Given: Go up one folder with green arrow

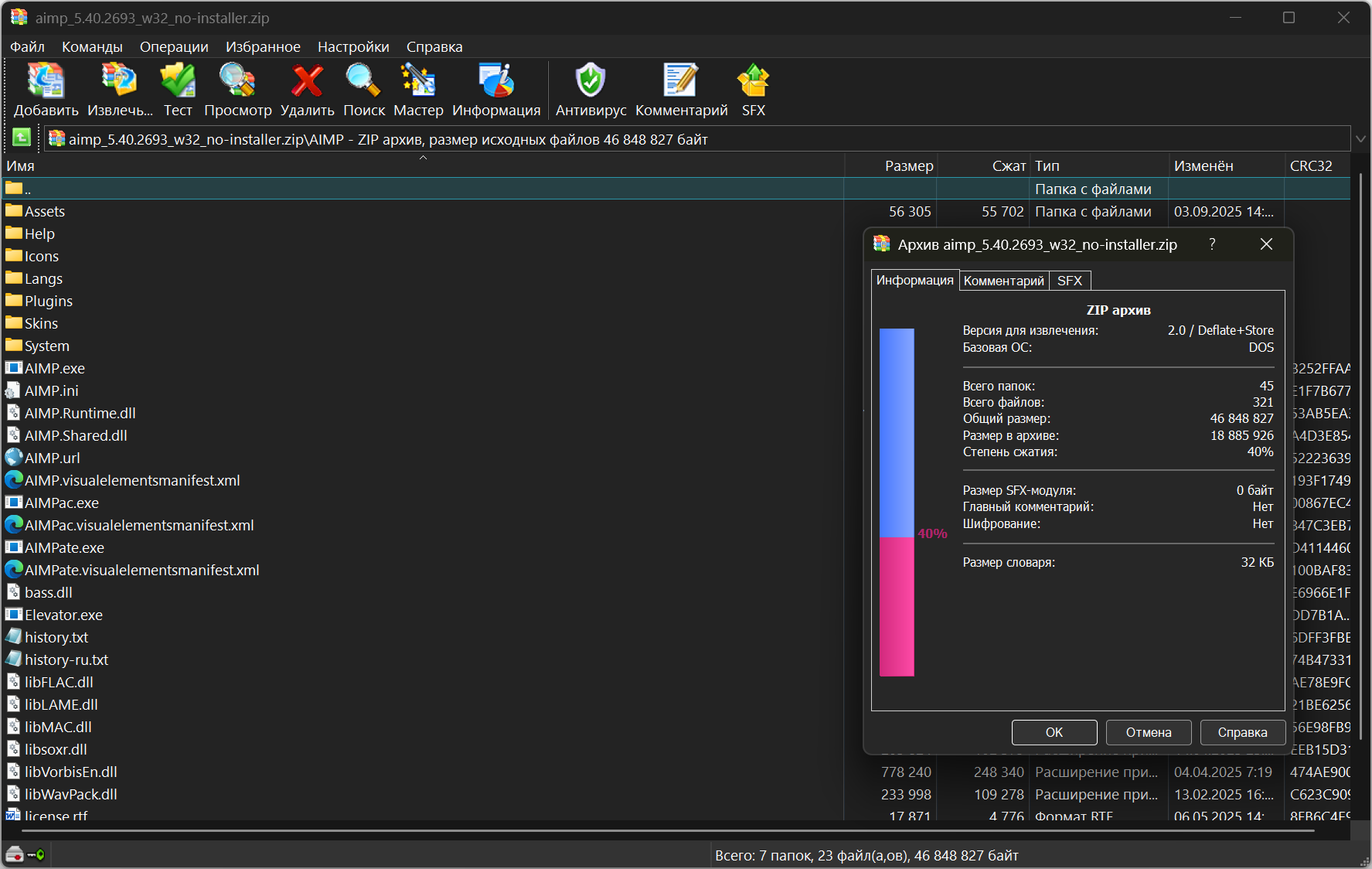Looking at the screenshot, I should pos(22,138).
